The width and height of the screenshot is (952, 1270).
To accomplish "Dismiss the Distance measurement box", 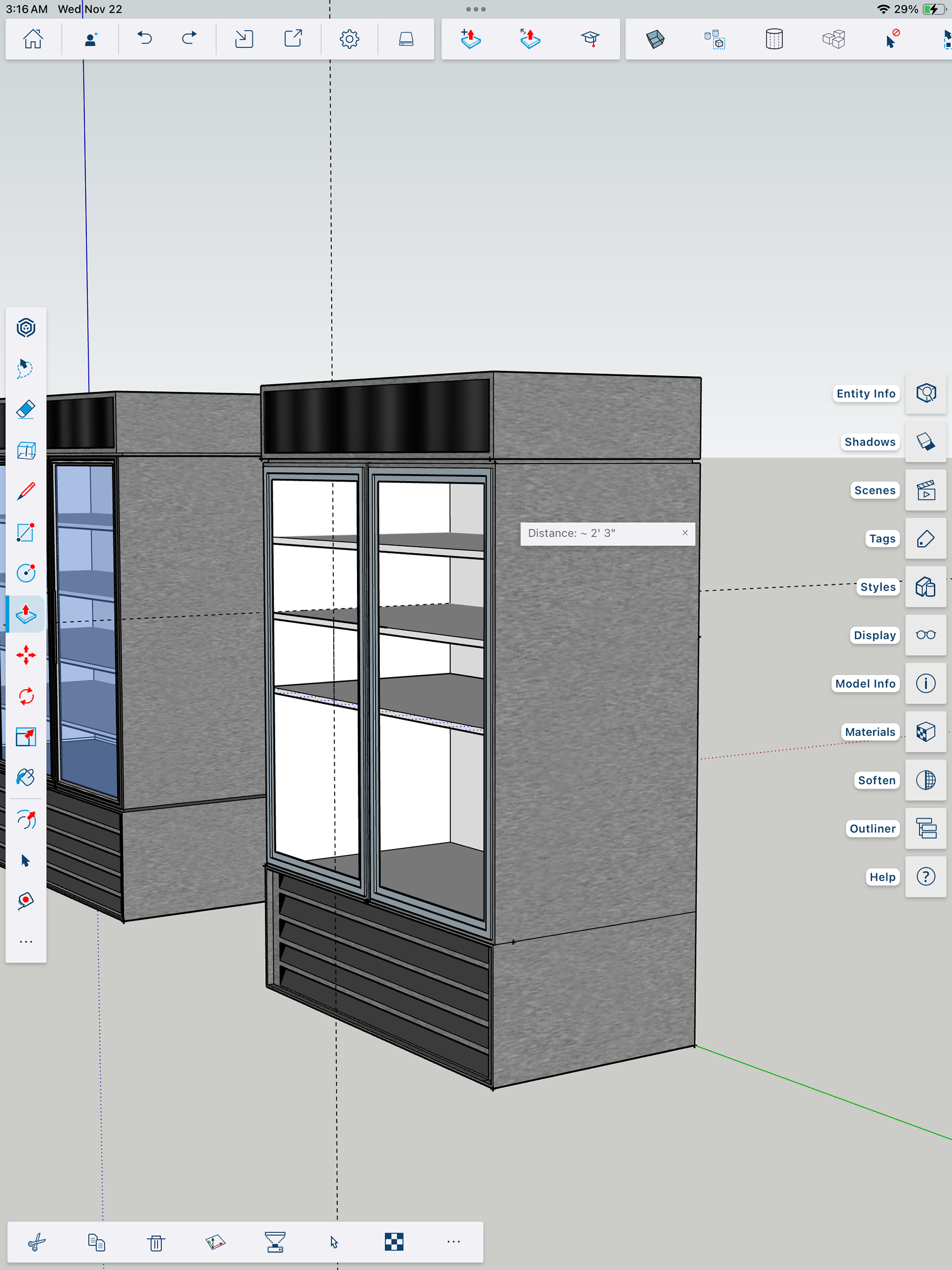I will coord(684,533).
